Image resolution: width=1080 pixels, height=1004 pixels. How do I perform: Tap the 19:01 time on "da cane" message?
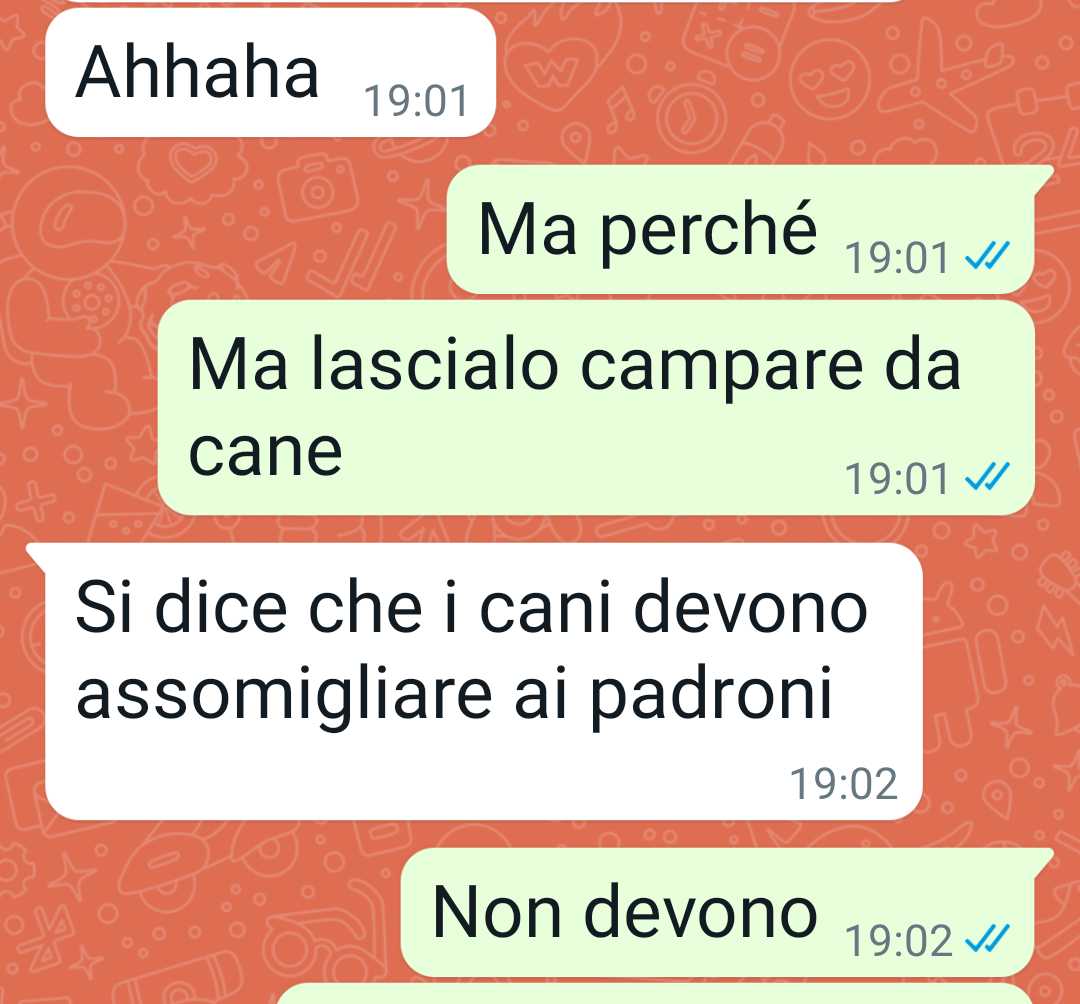pos(896,479)
